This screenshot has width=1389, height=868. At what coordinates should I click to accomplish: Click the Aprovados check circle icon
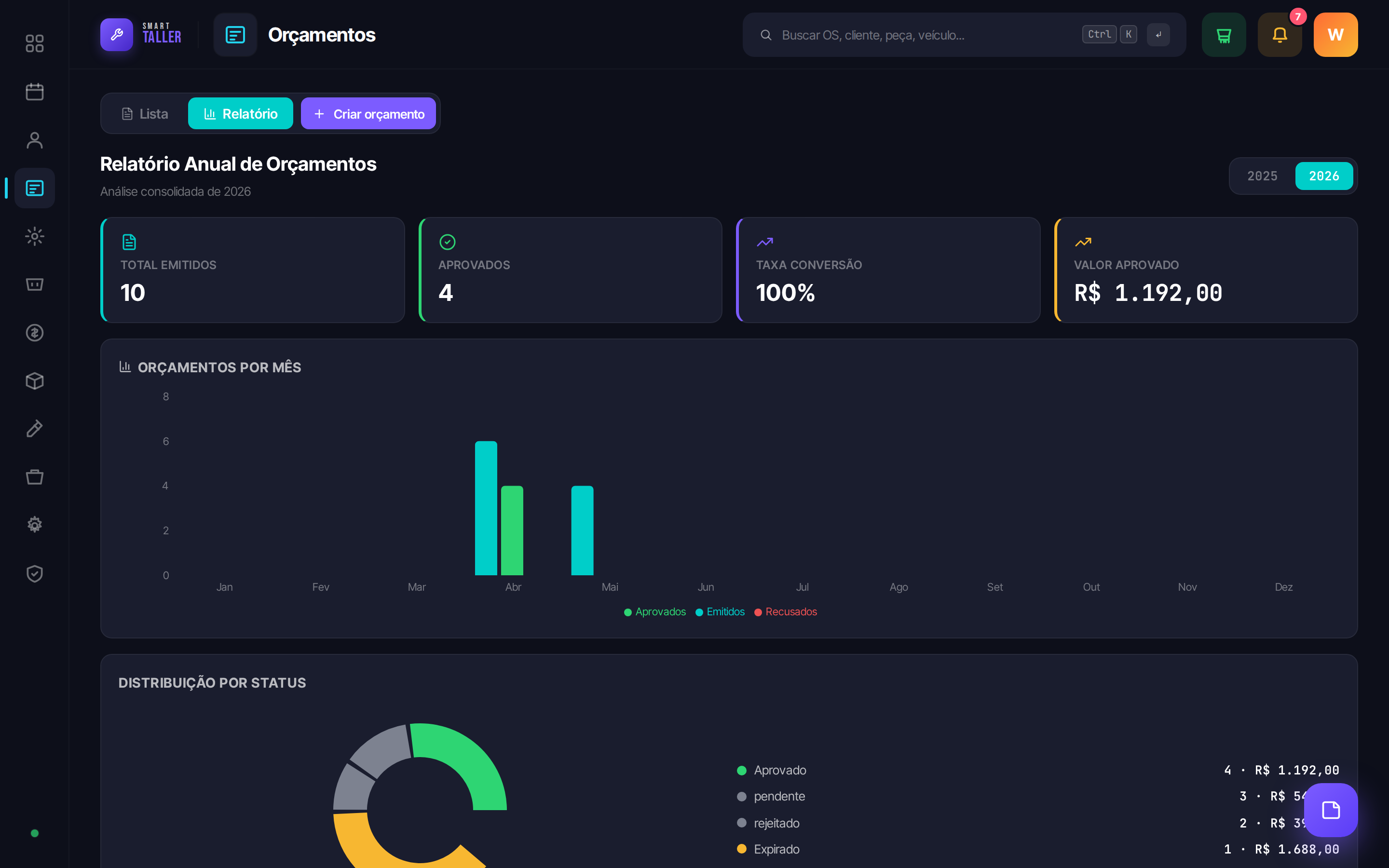click(x=447, y=242)
